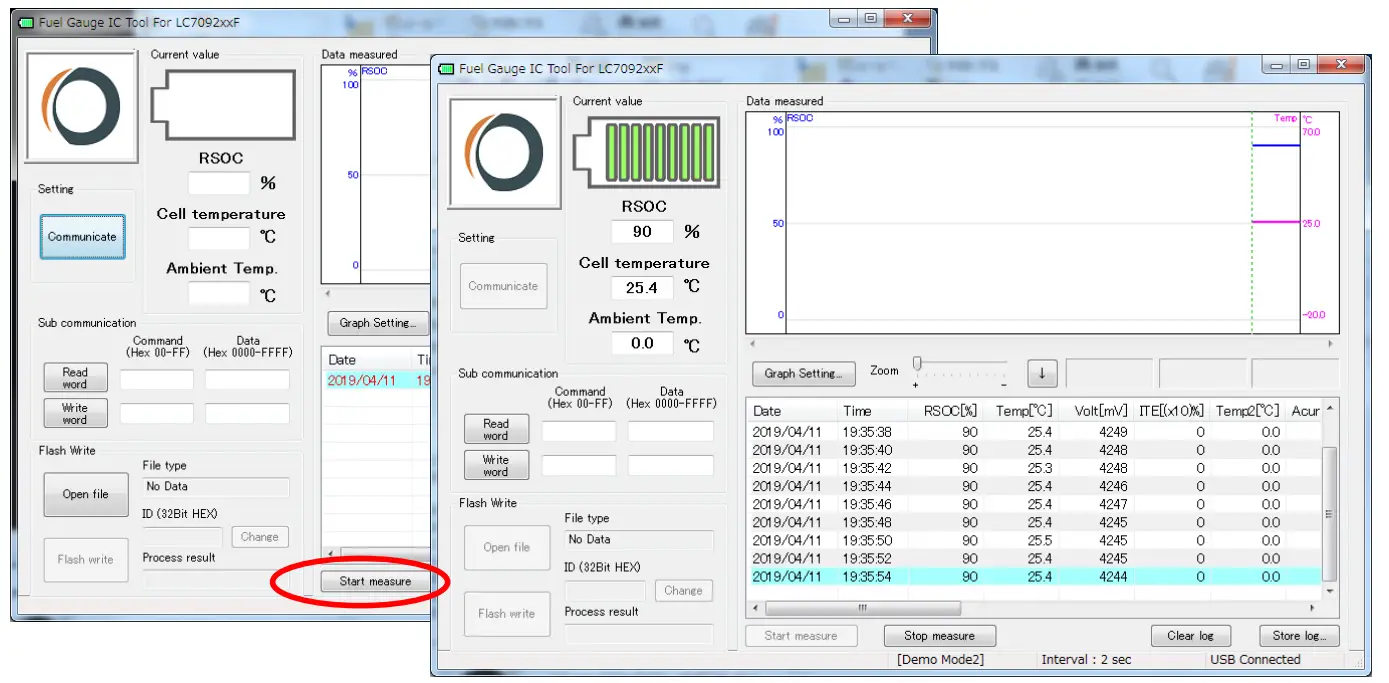Screen dimensions: 1389x683
Task: Click the down-arrow icon beside the Zoom slider
Action: 1040,373
